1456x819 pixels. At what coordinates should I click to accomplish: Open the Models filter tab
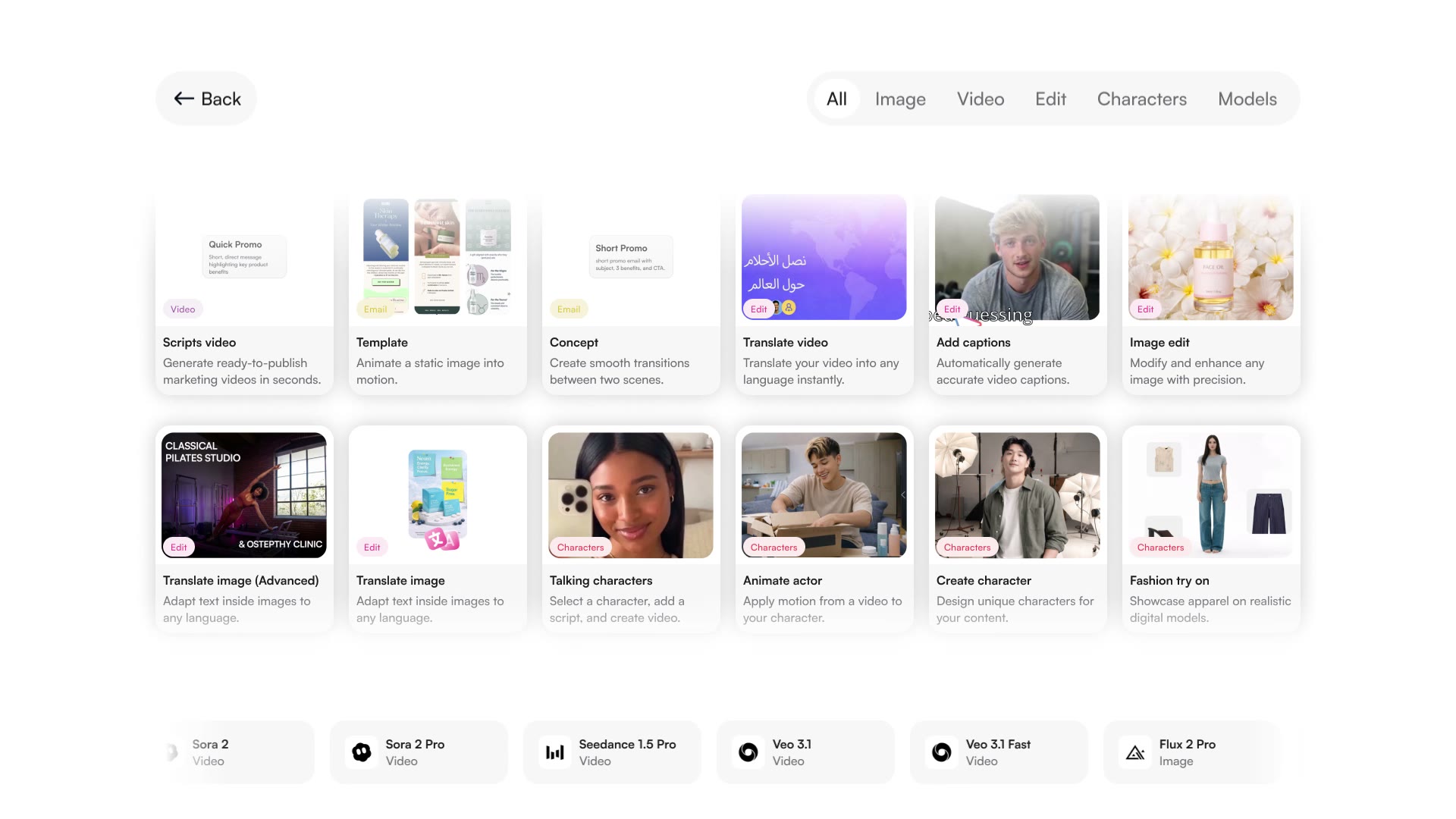[x=1247, y=99]
